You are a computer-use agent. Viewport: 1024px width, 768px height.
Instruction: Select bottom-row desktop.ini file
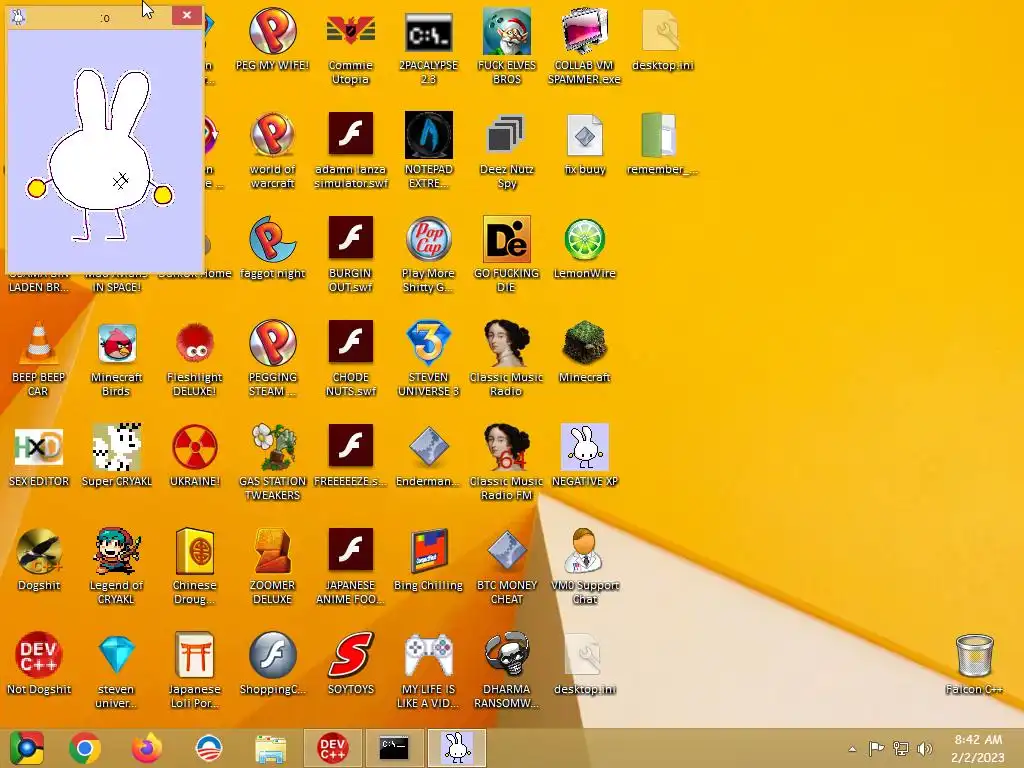point(584,654)
